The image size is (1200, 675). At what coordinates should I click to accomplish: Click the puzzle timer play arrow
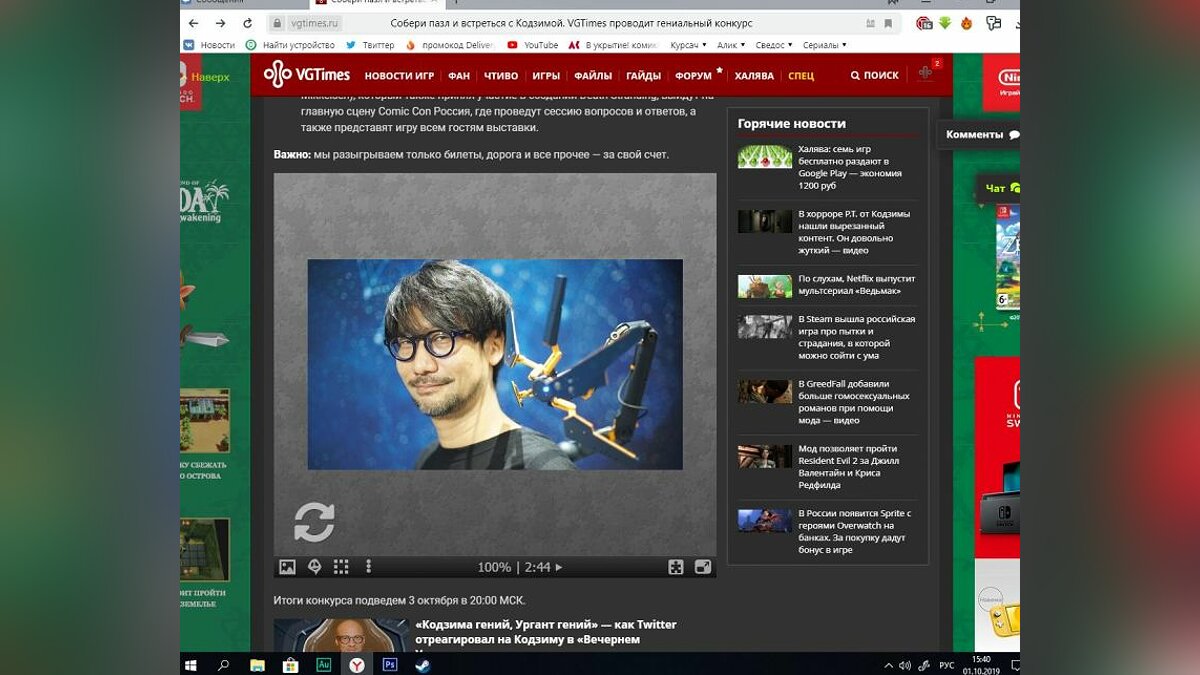tap(559, 567)
